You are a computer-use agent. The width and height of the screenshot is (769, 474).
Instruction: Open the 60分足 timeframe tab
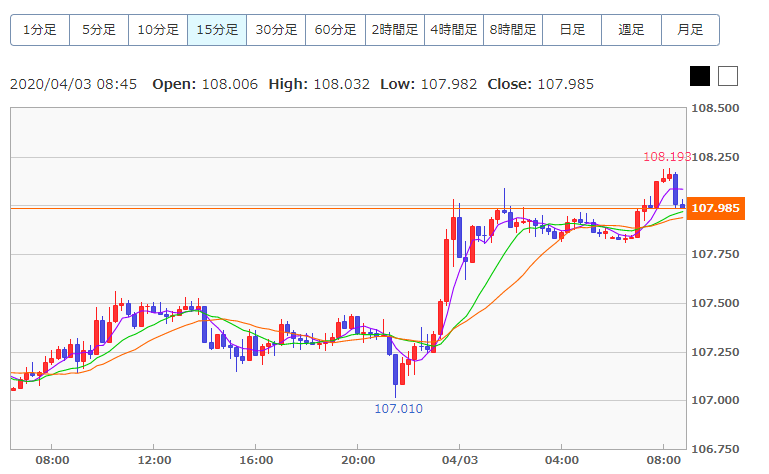tap(335, 30)
